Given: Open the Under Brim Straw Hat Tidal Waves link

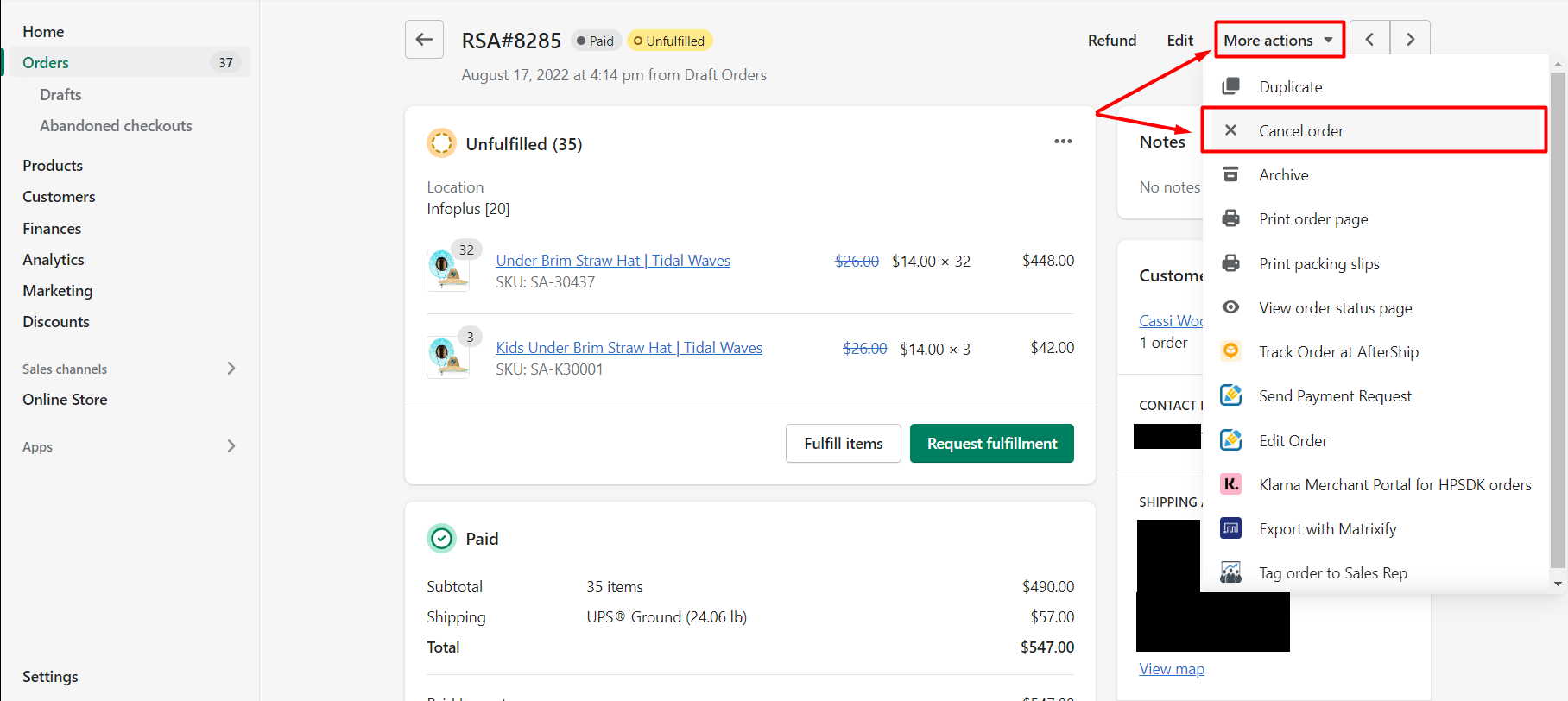Looking at the screenshot, I should pyautogui.click(x=612, y=261).
